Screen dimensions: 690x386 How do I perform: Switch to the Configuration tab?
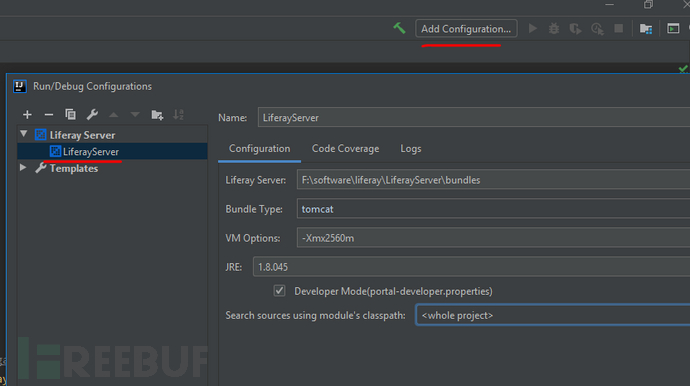point(260,149)
